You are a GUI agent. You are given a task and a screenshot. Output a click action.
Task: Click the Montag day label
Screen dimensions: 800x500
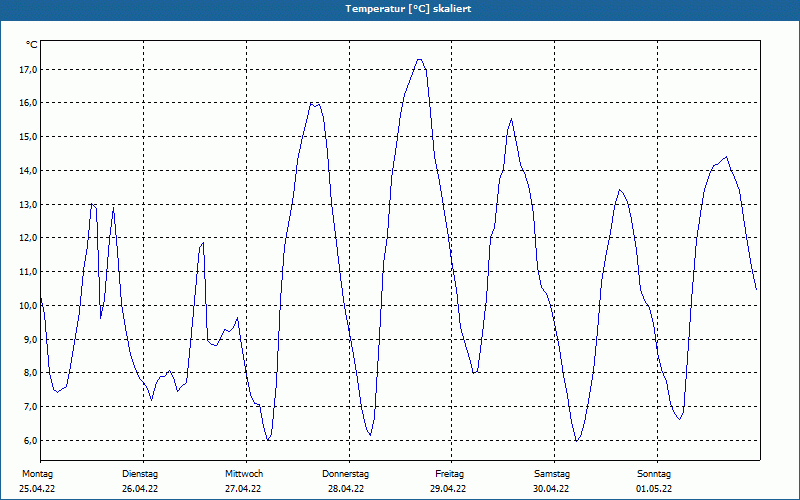[37, 474]
